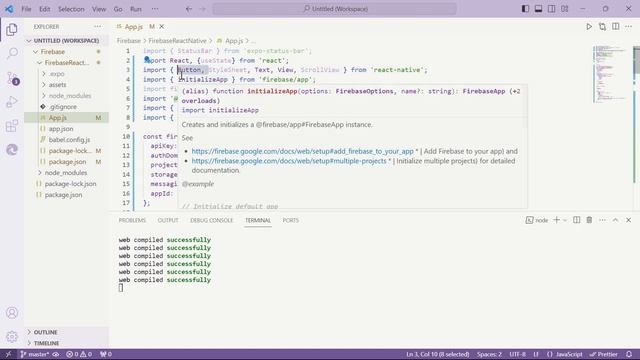Close the App.js editor tab
The height and width of the screenshot is (360, 640).
click(162, 27)
